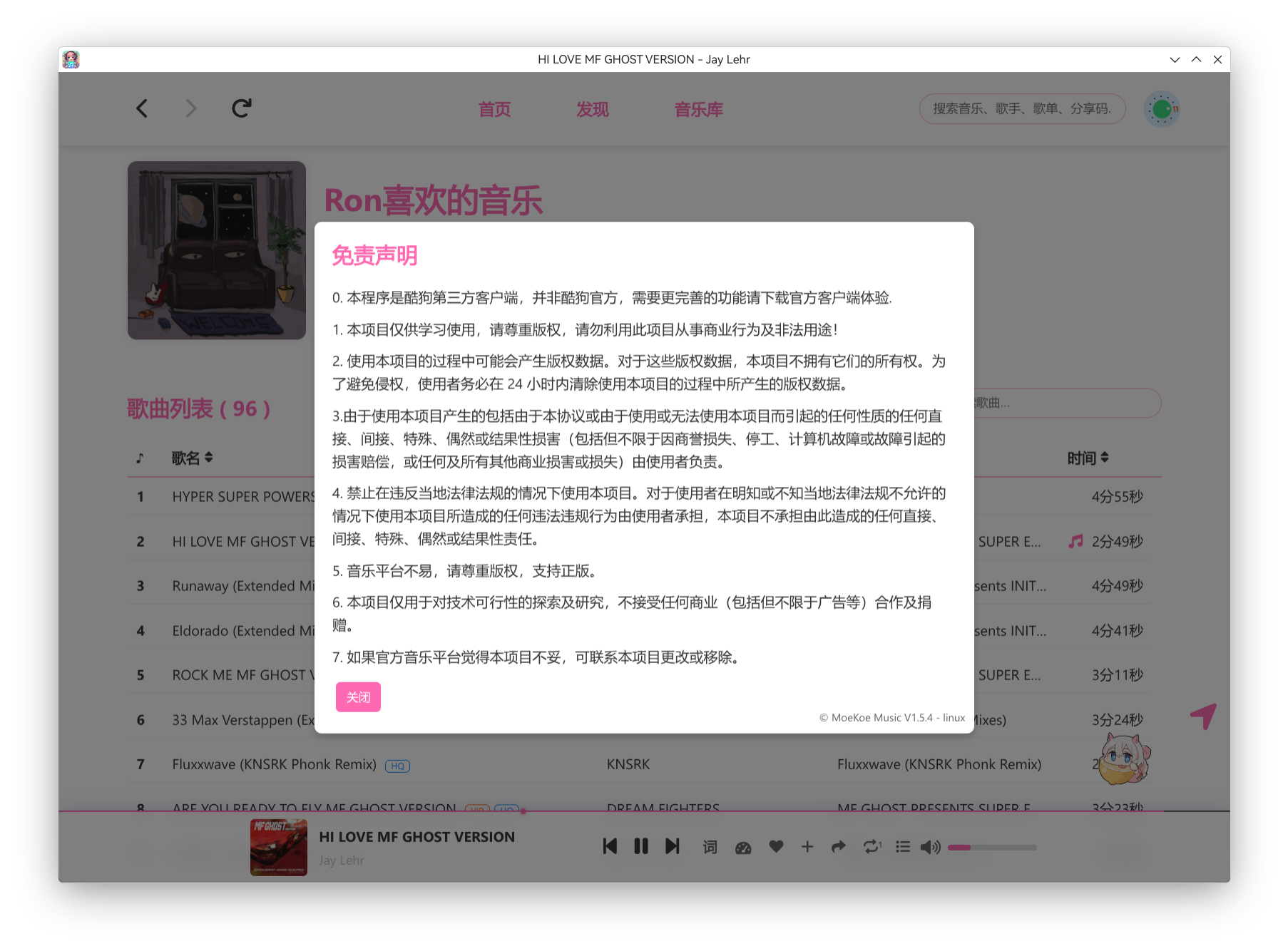Open the play queue list
The image size is (1288, 951).
coord(903,846)
